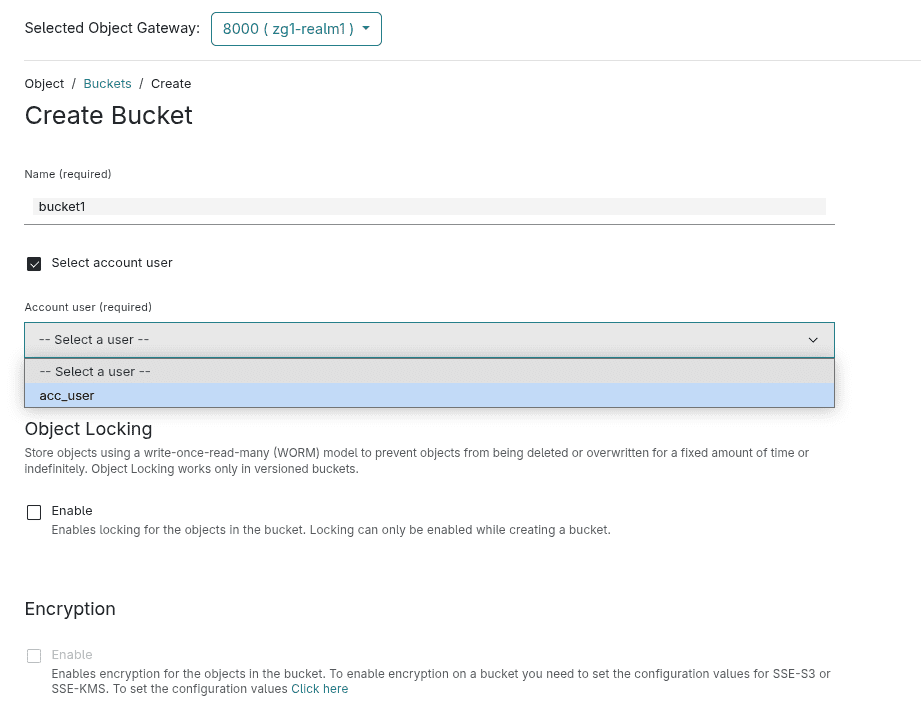This screenshot has height=725, width=921.
Task: Click the WORM model description text
Action: tap(417, 460)
